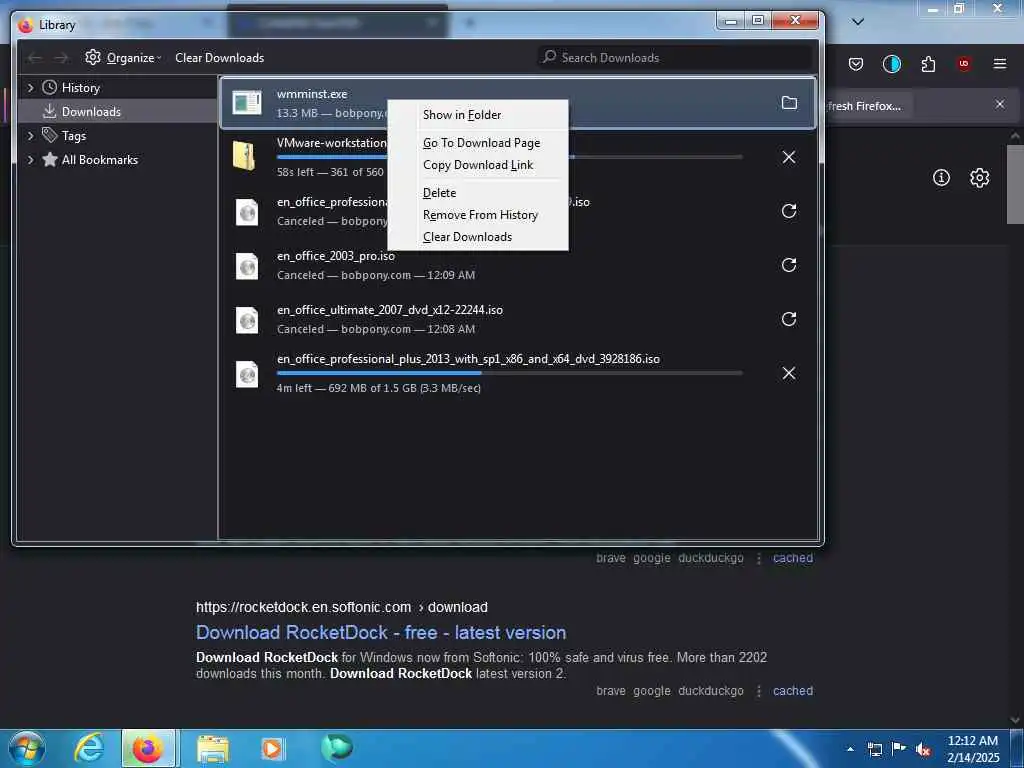Click the Clear Downloads toolbar button
The image size is (1024, 768).
point(219,57)
